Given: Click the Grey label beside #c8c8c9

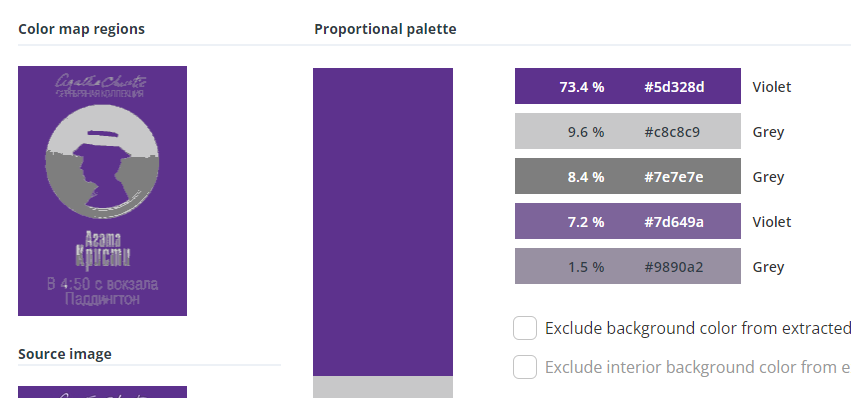Looking at the screenshot, I should click(x=768, y=132).
